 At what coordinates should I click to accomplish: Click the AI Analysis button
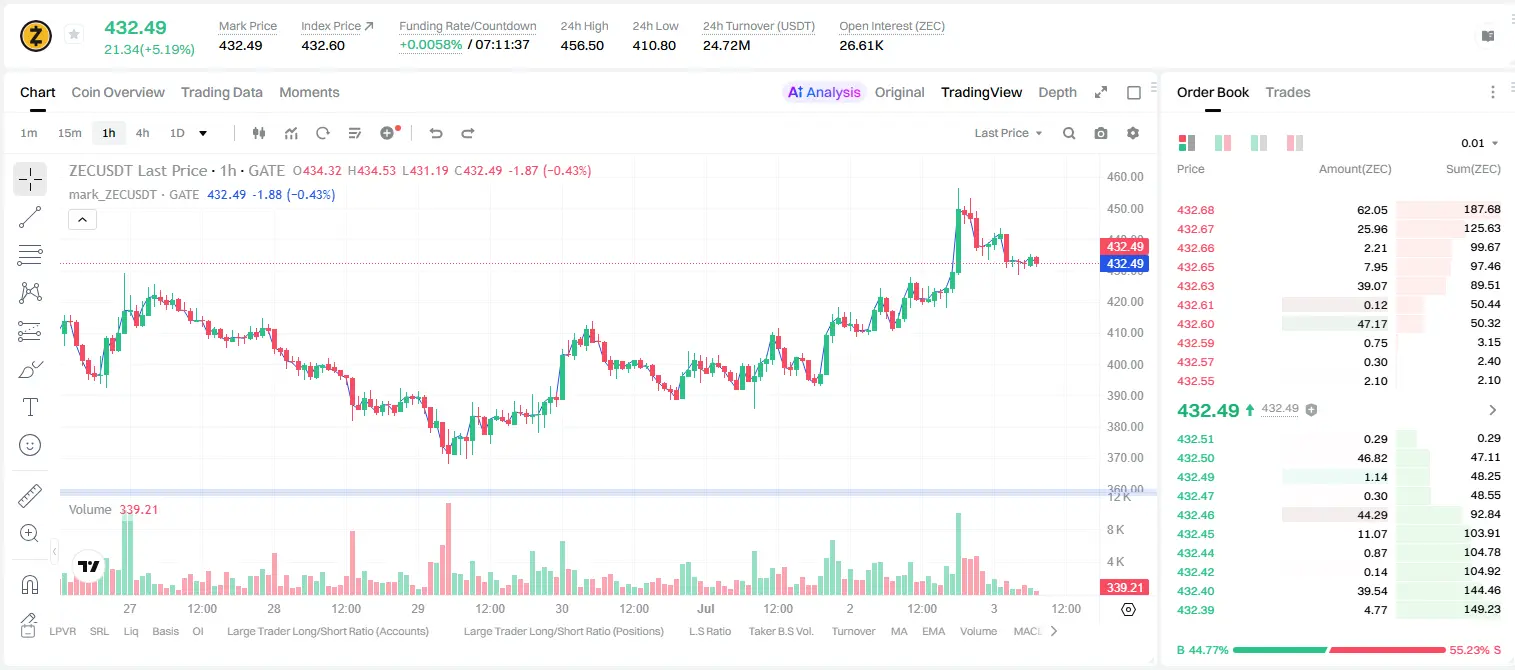(x=823, y=92)
